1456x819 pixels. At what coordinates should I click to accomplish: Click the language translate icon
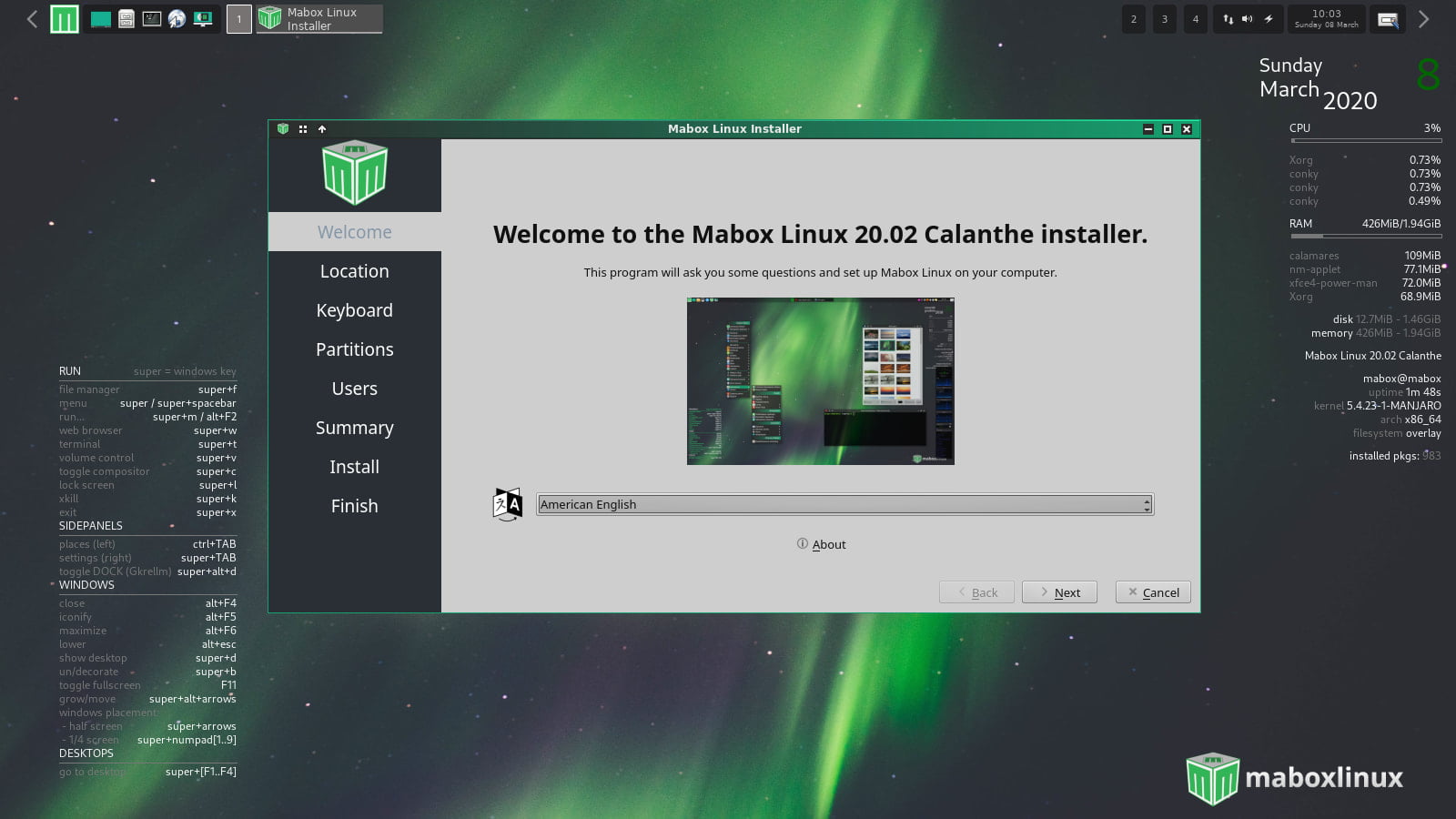pyautogui.click(x=507, y=504)
